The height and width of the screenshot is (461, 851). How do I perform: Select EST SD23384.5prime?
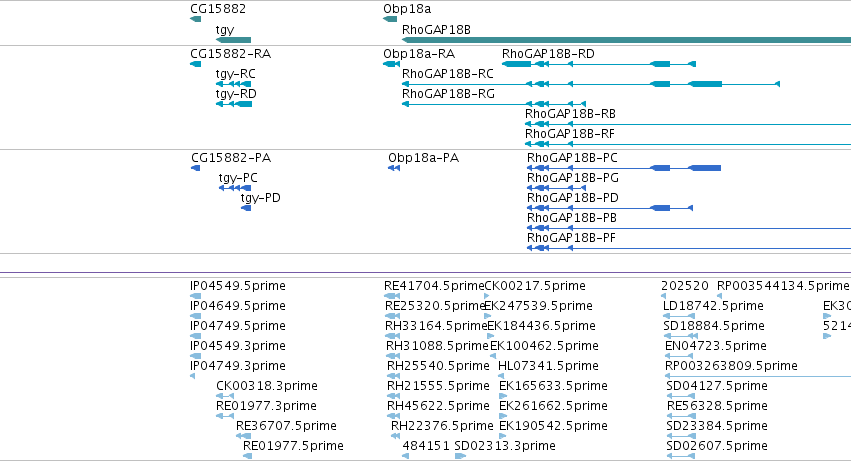(x=717, y=427)
